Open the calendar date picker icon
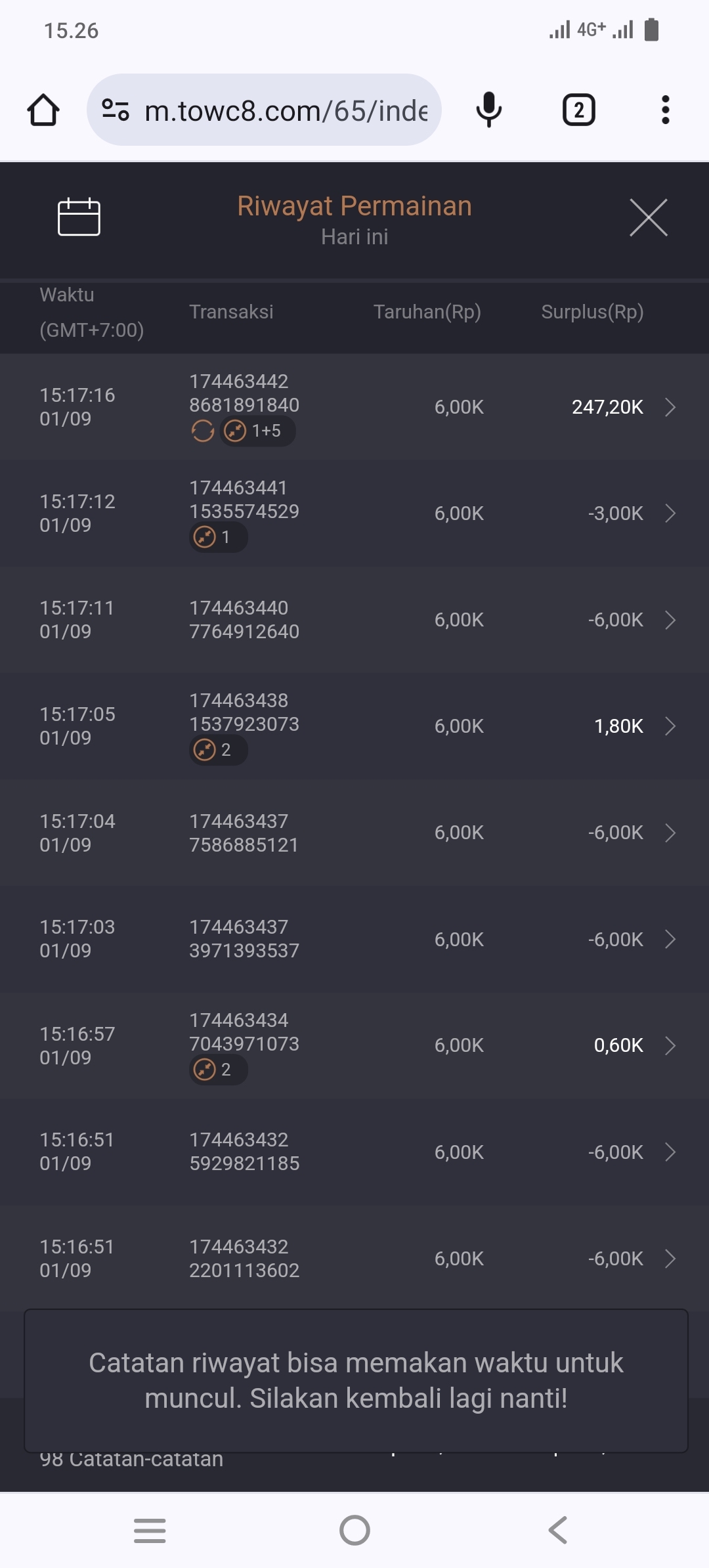 [x=79, y=217]
